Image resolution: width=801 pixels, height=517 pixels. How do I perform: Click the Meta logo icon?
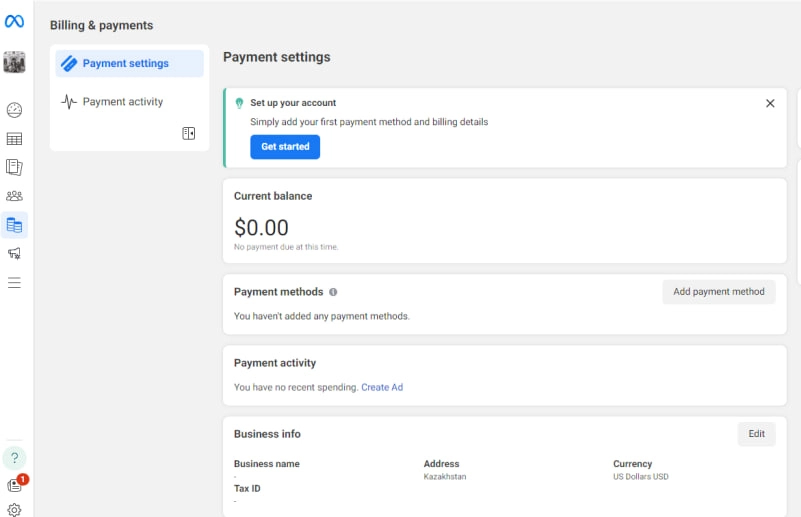(14, 21)
